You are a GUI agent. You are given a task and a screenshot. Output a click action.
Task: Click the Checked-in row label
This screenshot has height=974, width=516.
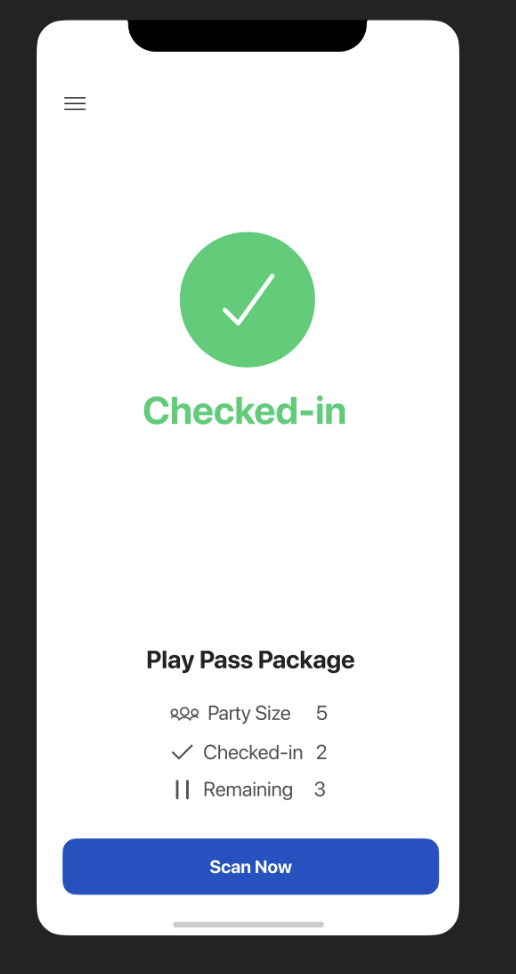click(253, 752)
